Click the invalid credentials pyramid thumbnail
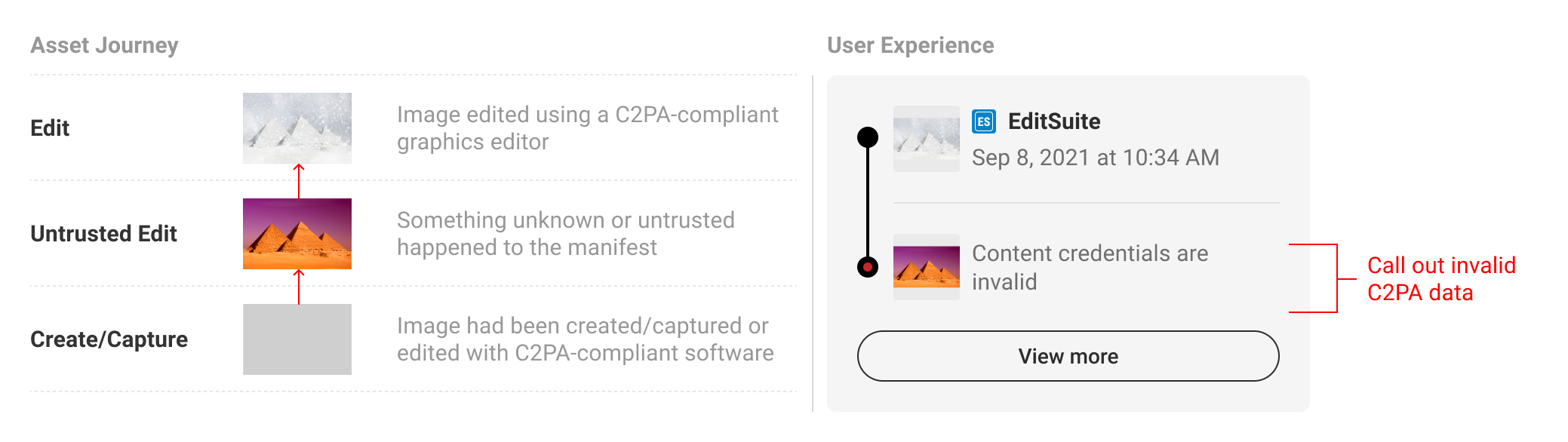The width and height of the screenshot is (1568, 442). point(927,267)
